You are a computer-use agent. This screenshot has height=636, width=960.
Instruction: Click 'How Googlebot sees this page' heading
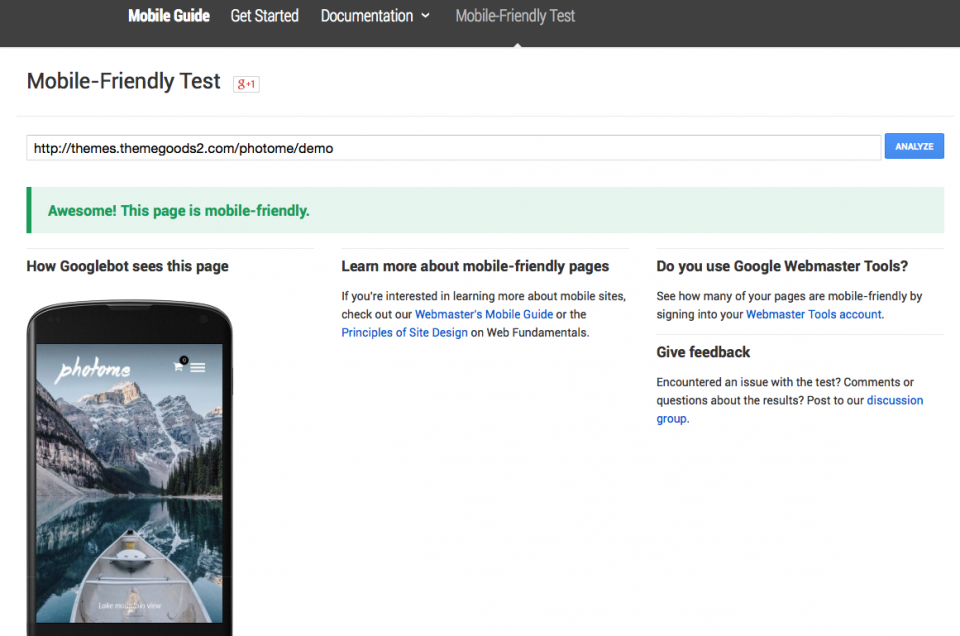pos(127,266)
